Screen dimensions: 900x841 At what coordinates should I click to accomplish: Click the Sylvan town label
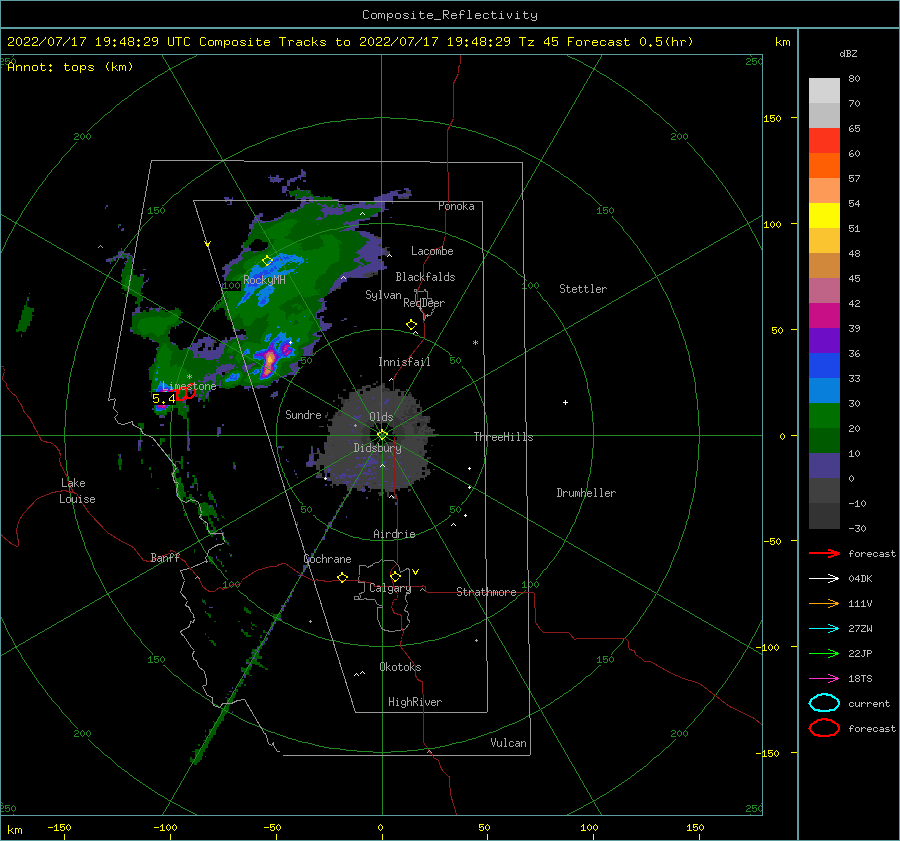383,295
